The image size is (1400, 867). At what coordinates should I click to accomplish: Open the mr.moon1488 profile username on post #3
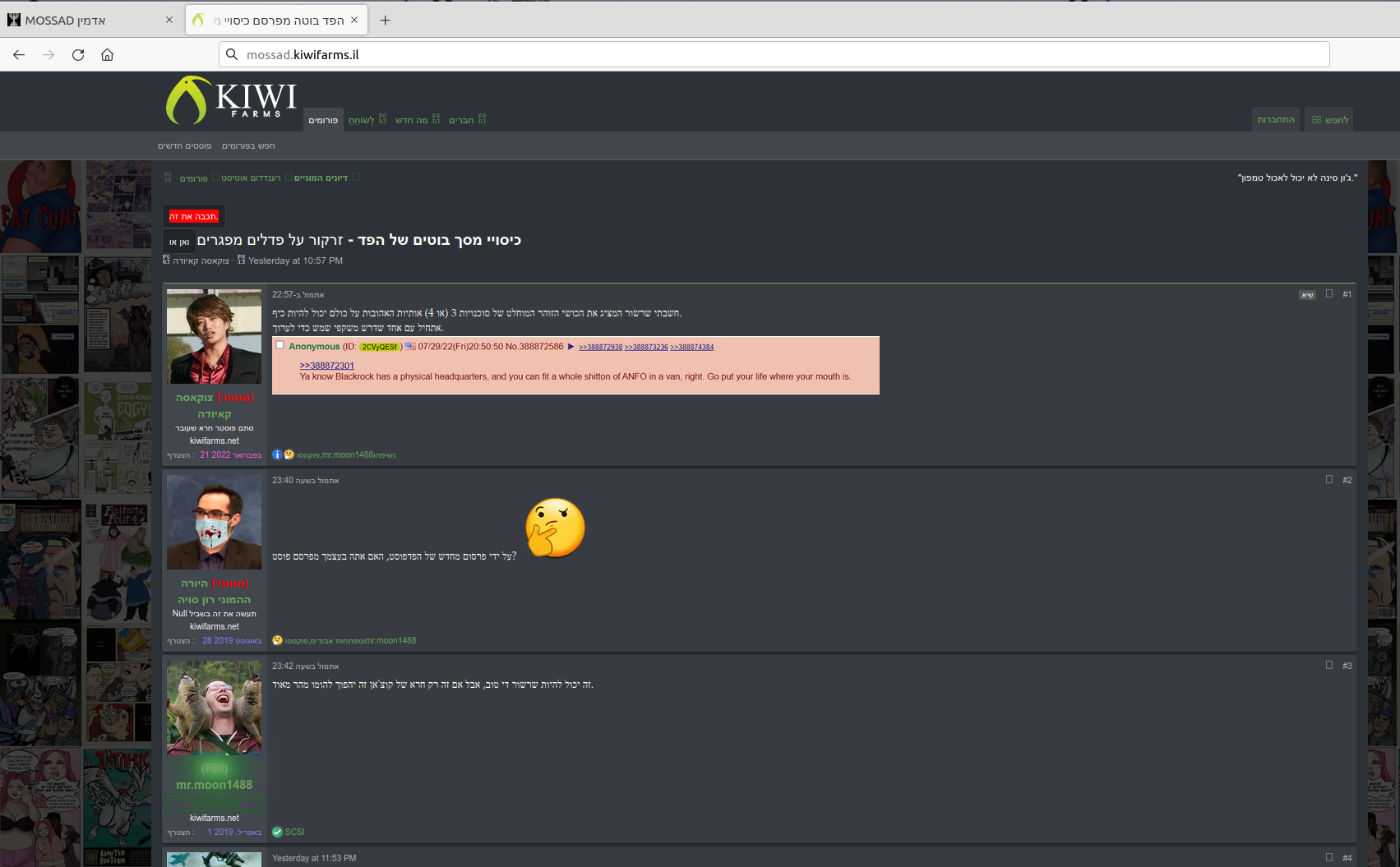coord(214,785)
